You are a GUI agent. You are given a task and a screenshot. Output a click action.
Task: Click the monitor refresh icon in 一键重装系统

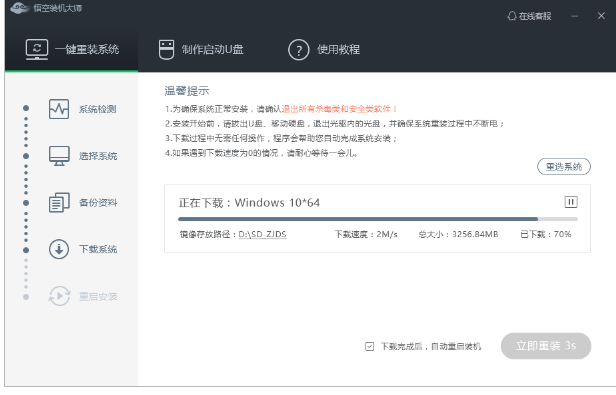pos(37,50)
